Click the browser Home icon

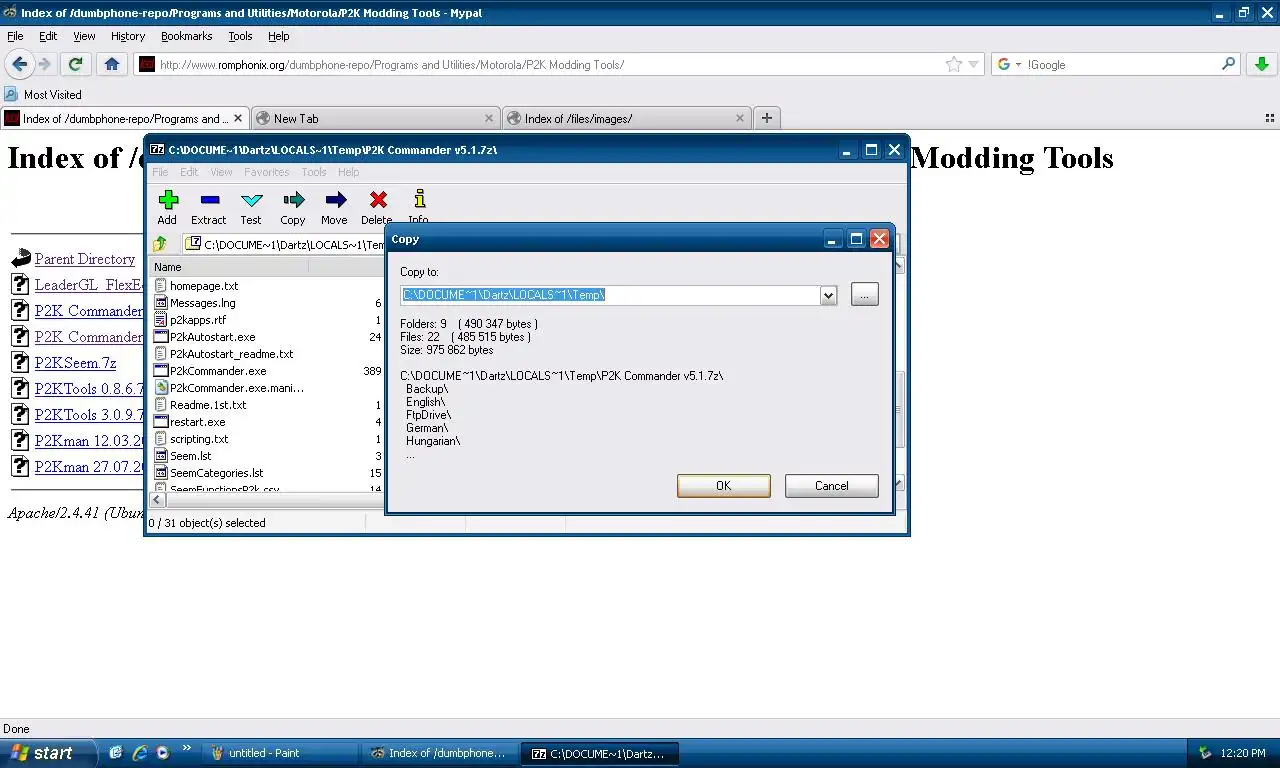click(x=112, y=64)
